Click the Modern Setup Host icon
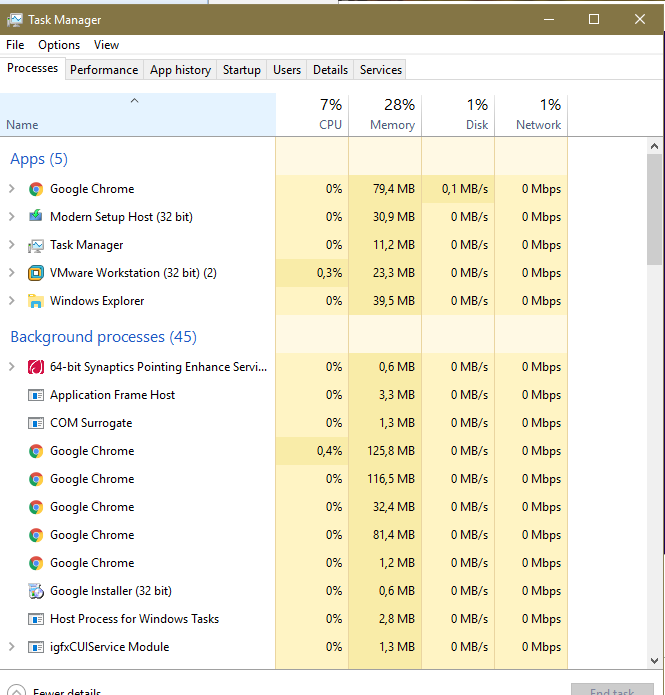Screen dimensions: 665x695 pyautogui.click(x=36, y=217)
